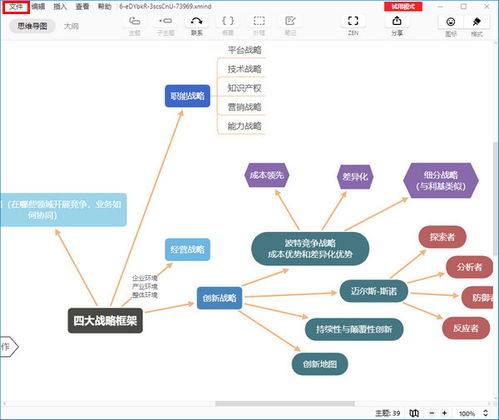Click the Boundary (外框) dashed rectangle icon
499x420 pixels.
pyautogui.click(x=259, y=21)
